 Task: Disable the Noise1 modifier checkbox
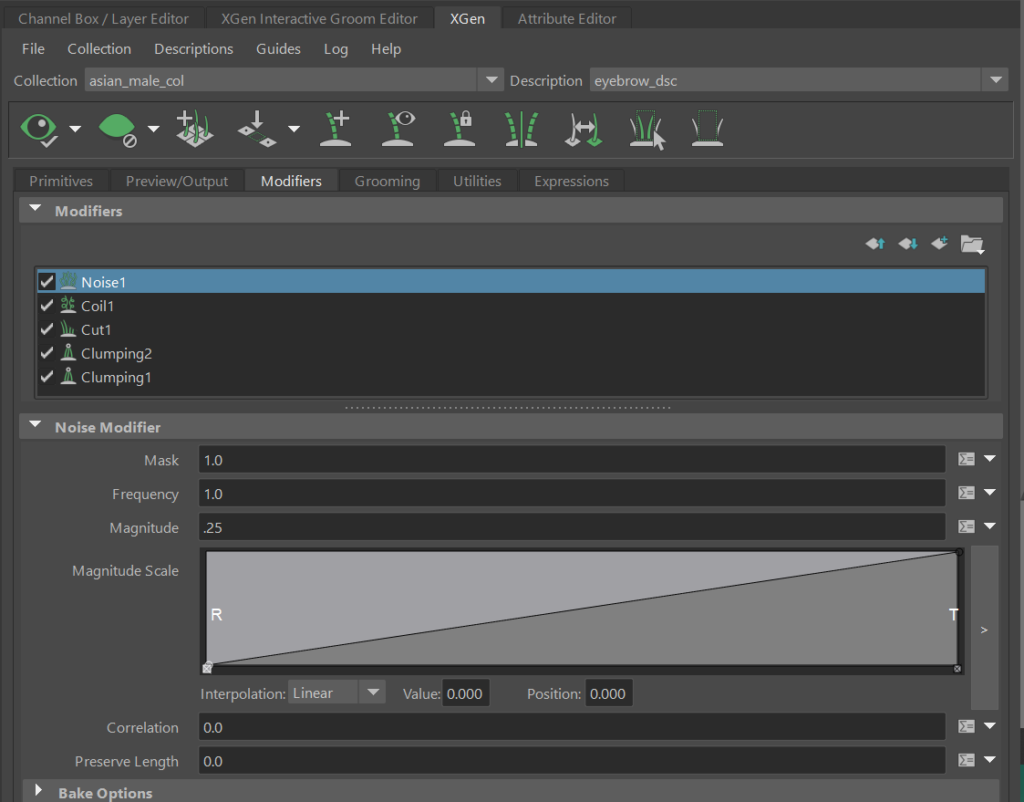point(46,282)
